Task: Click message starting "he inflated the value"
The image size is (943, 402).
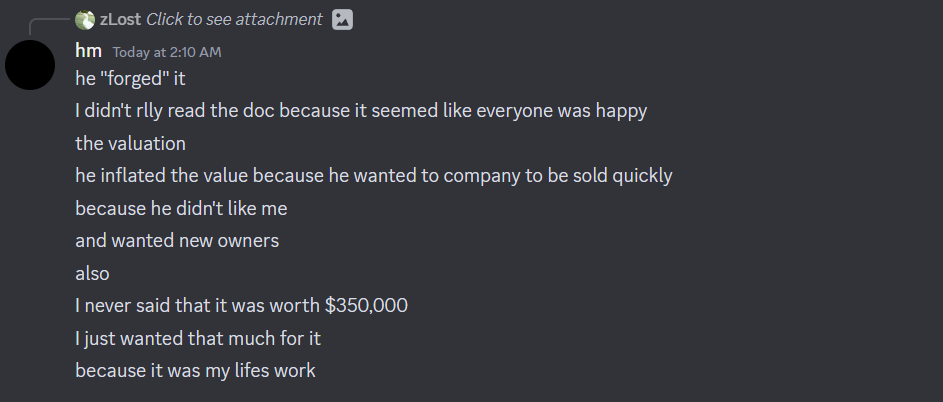Action: pyautogui.click(x=373, y=176)
